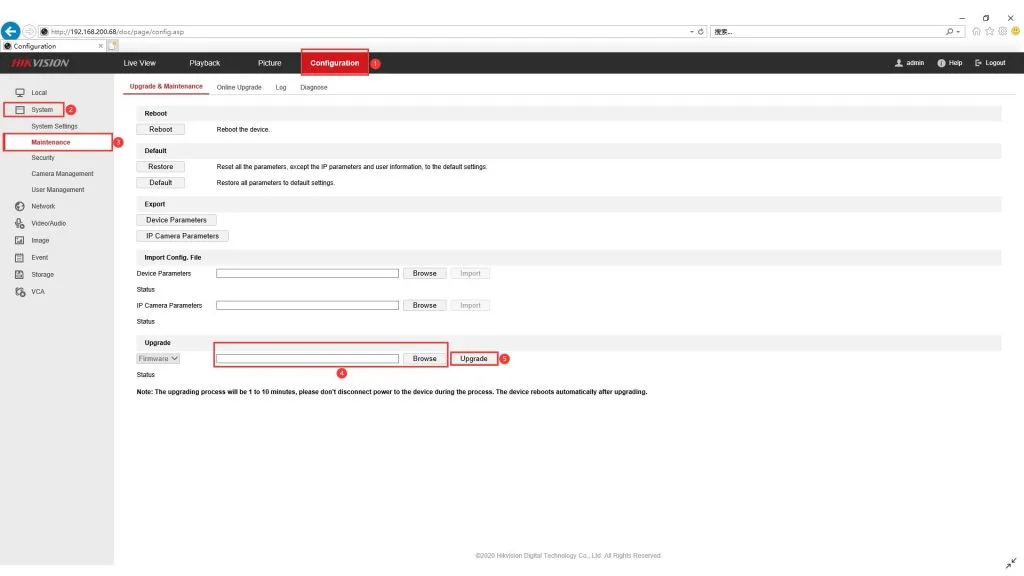Image resolution: width=1024 pixels, height=576 pixels.
Task: Open the Picture tab
Action: click(x=270, y=63)
